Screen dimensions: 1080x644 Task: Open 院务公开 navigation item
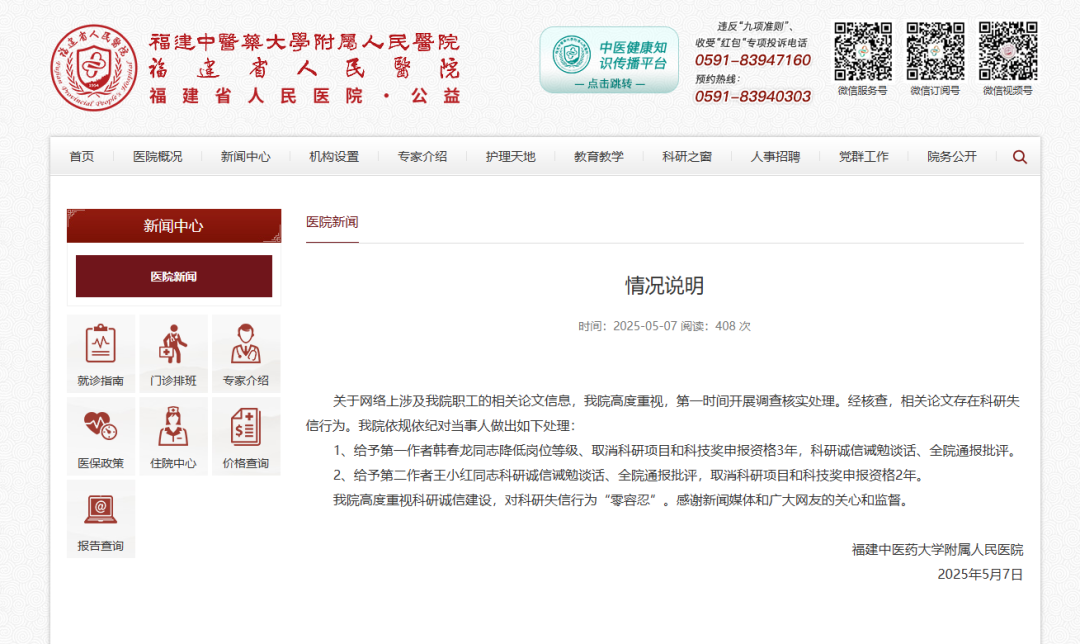click(951, 156)
